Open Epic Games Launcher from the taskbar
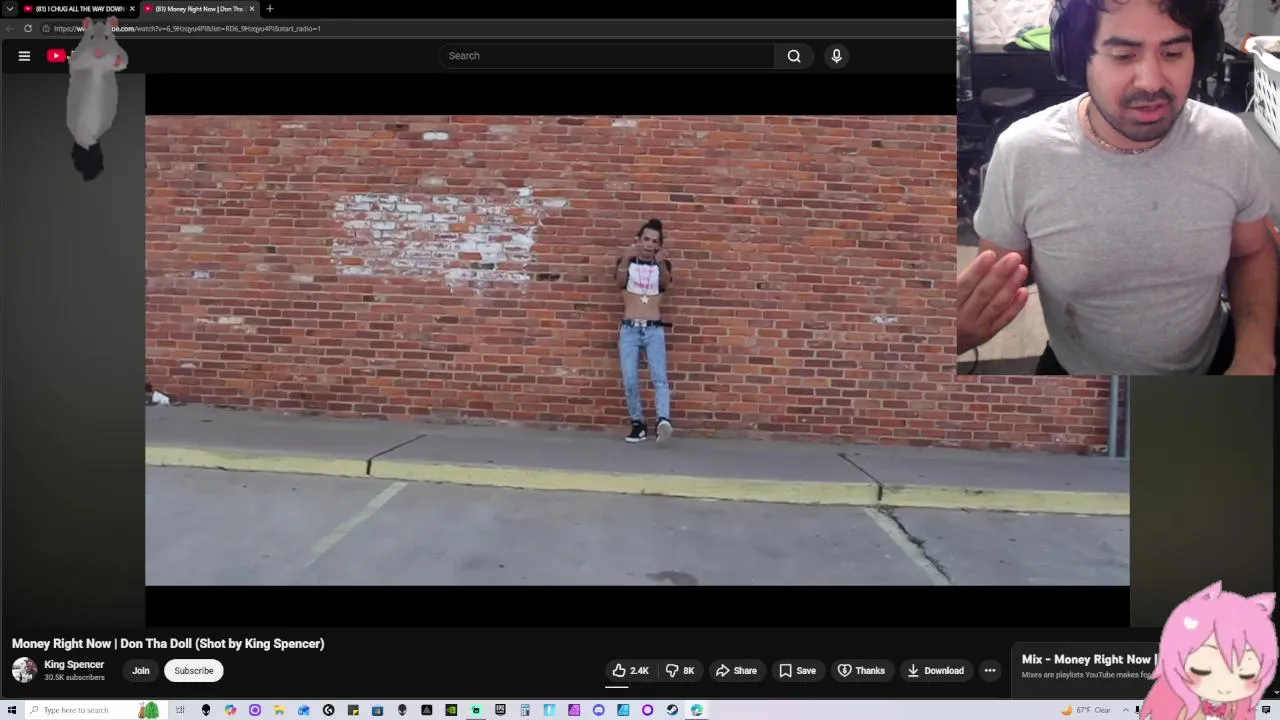 click(x=500, y=710)
